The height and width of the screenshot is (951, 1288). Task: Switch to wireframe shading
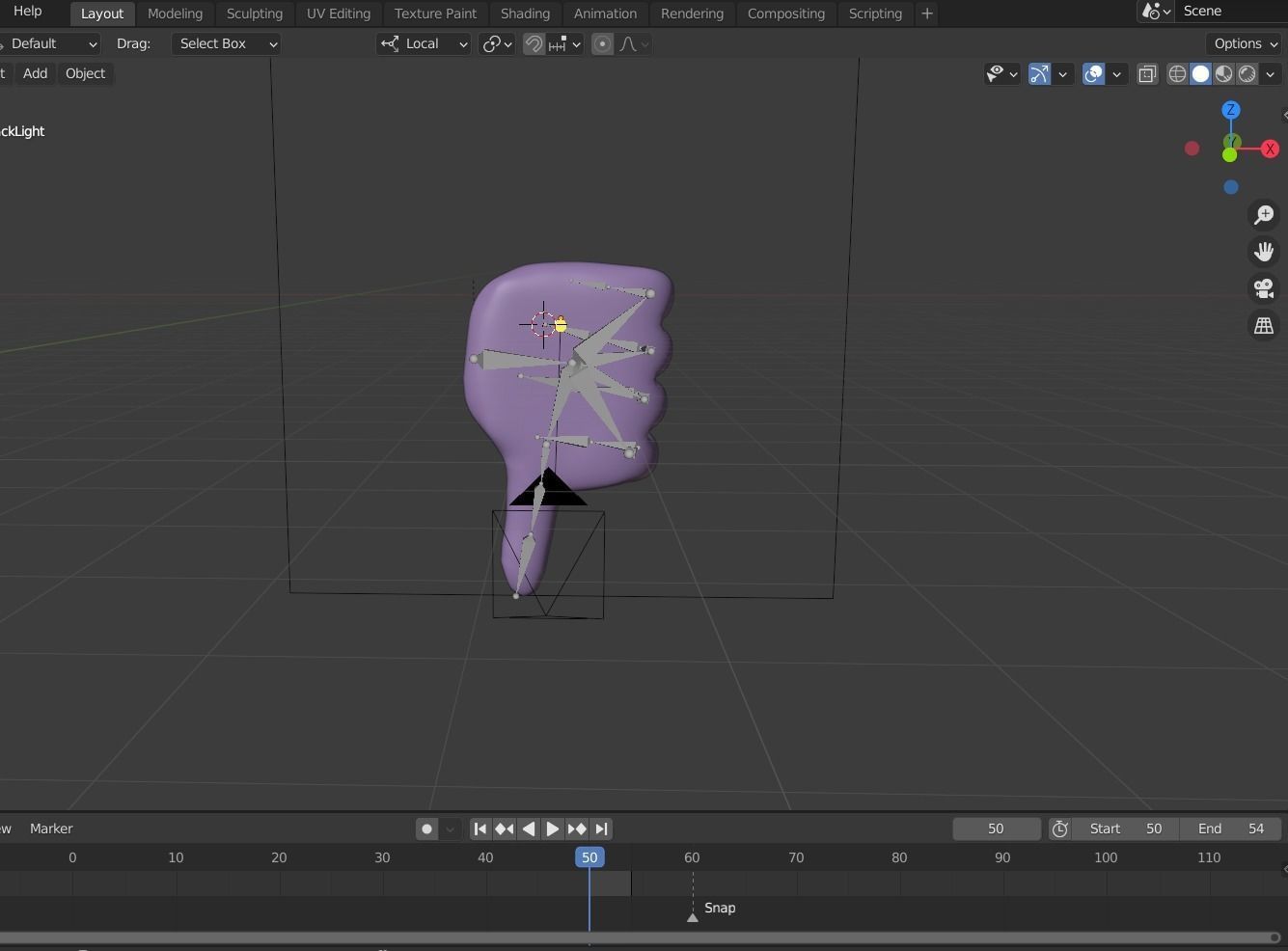coord(1177,73)
